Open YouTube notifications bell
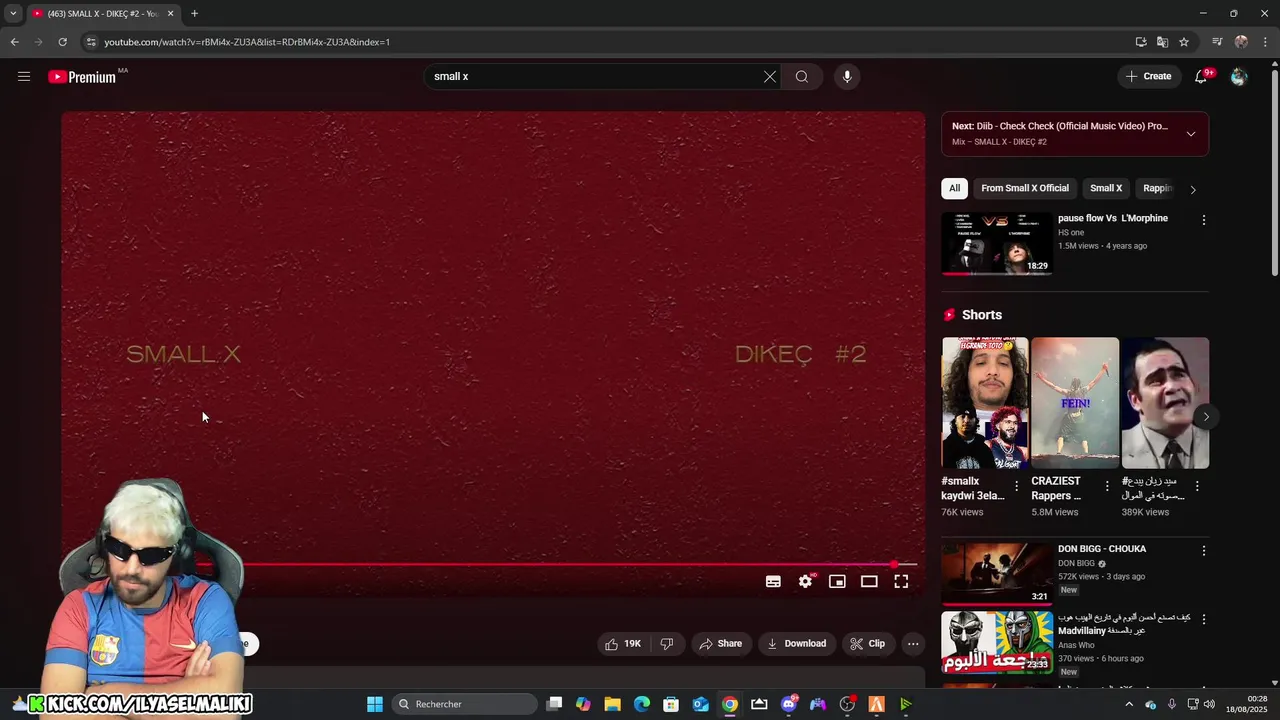 click(x=1201, y=77)
